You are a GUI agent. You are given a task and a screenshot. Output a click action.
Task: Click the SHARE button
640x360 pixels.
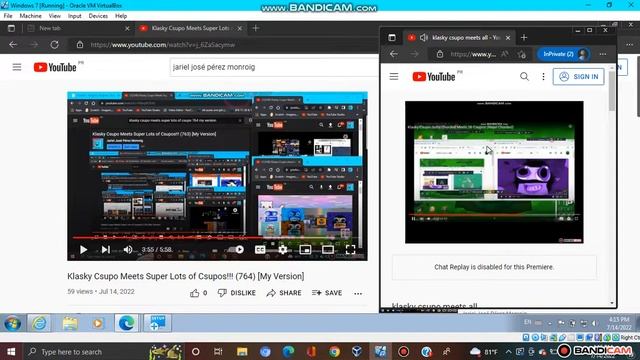pos(284,293)
